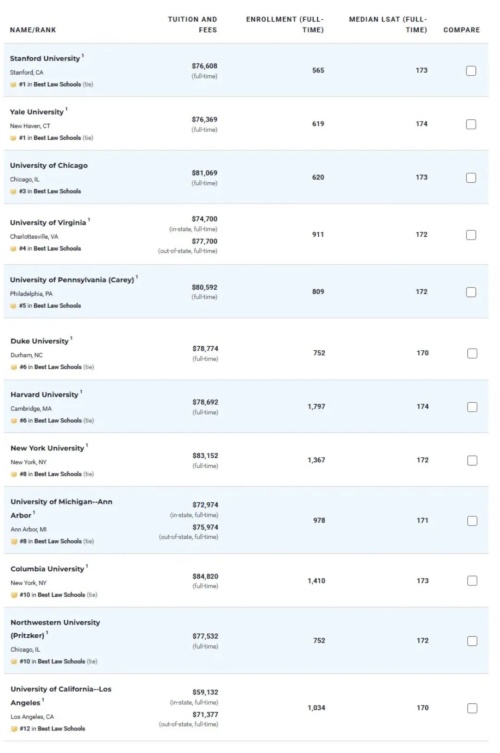Tick the compare checkbox for Harvard University

pos(472,407)
